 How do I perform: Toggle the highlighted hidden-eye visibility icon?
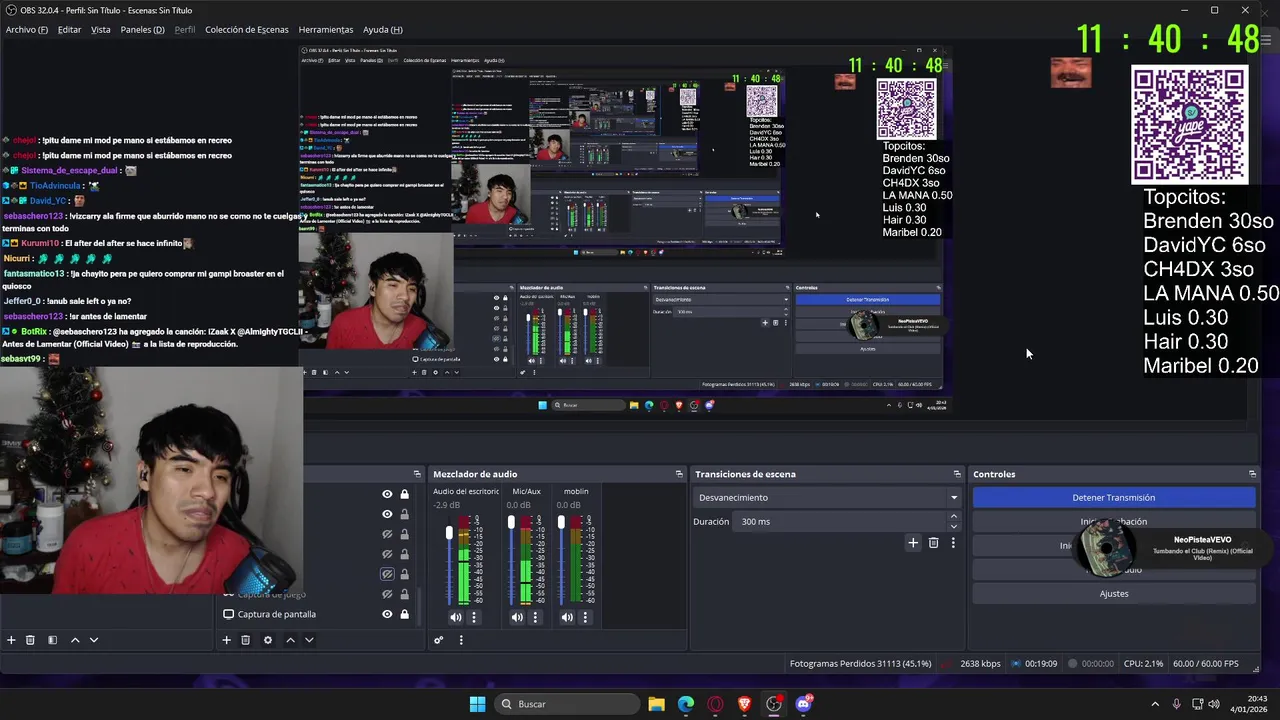click(387, 574)
